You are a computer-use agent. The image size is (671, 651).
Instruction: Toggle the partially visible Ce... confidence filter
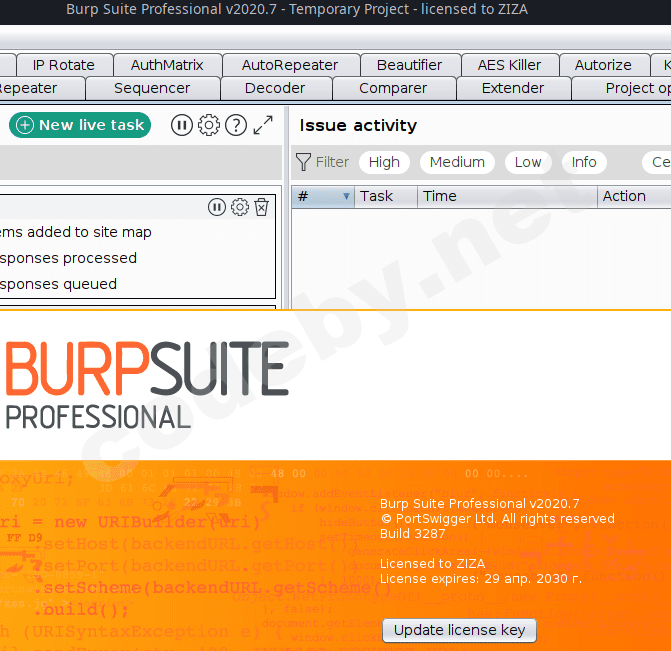click(657, 162)
